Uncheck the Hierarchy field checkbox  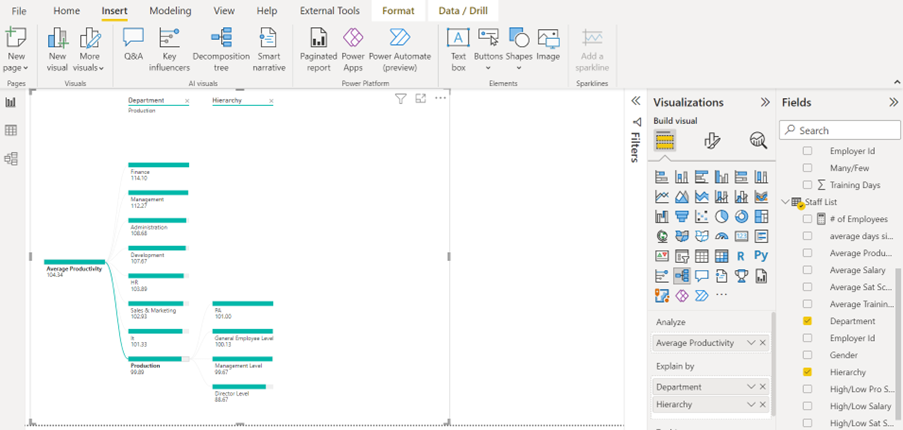(x=808, y=372)
